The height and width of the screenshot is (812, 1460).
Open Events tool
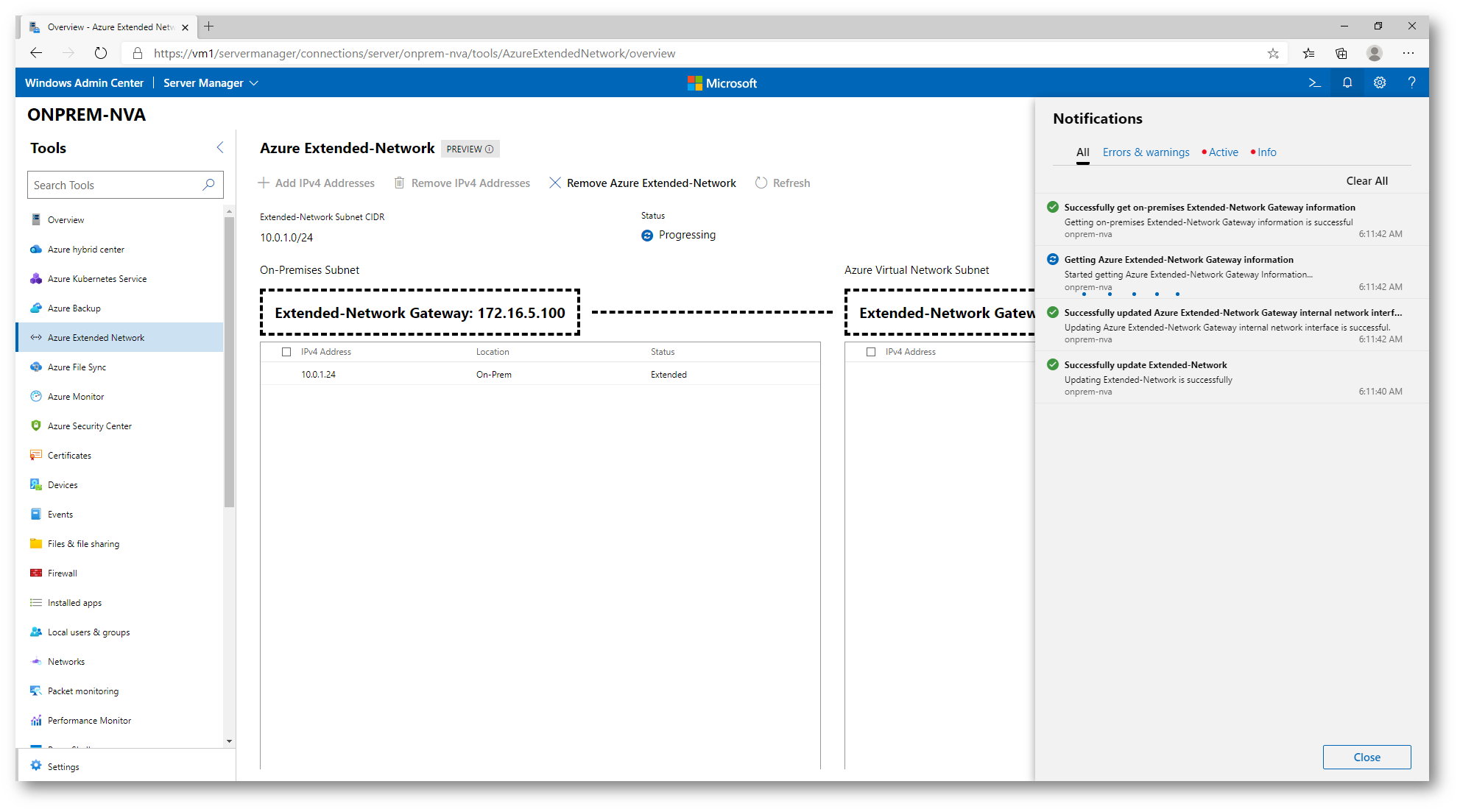[x=119, y=515]
